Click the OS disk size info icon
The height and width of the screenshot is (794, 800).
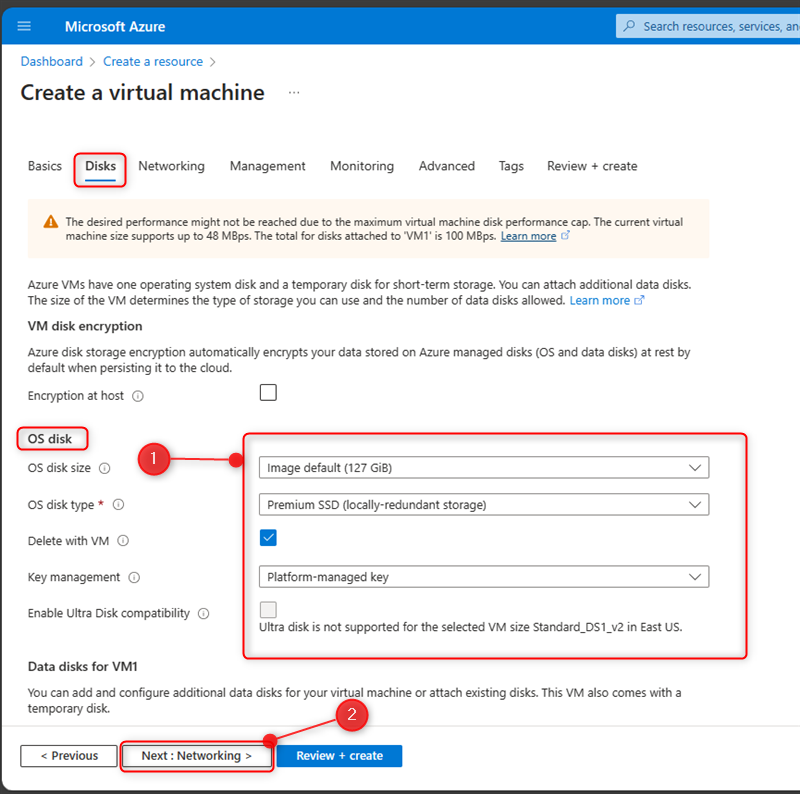point(105,468)
